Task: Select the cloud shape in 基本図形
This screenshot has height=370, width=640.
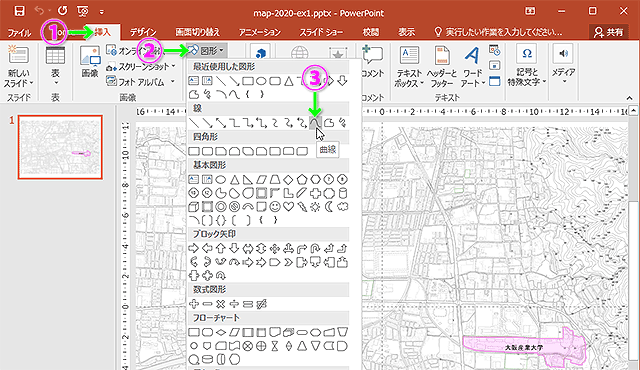Action: [x=343, y=207]
